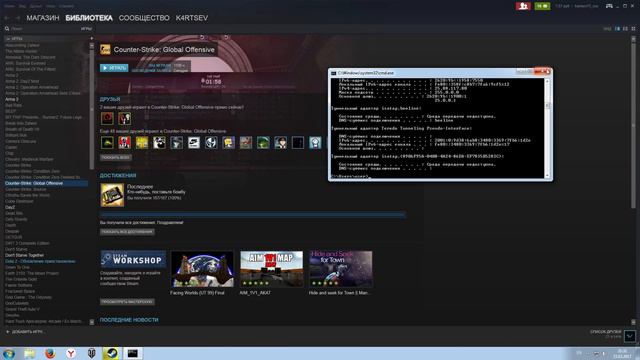
Task: Click the clock in the system tray
Action: point(622,353)
